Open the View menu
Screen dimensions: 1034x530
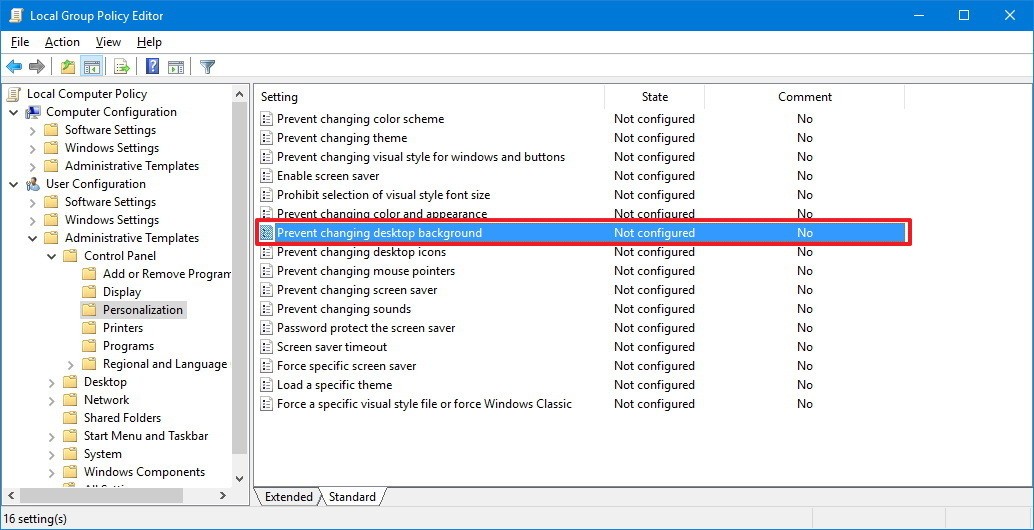(108, 42)
